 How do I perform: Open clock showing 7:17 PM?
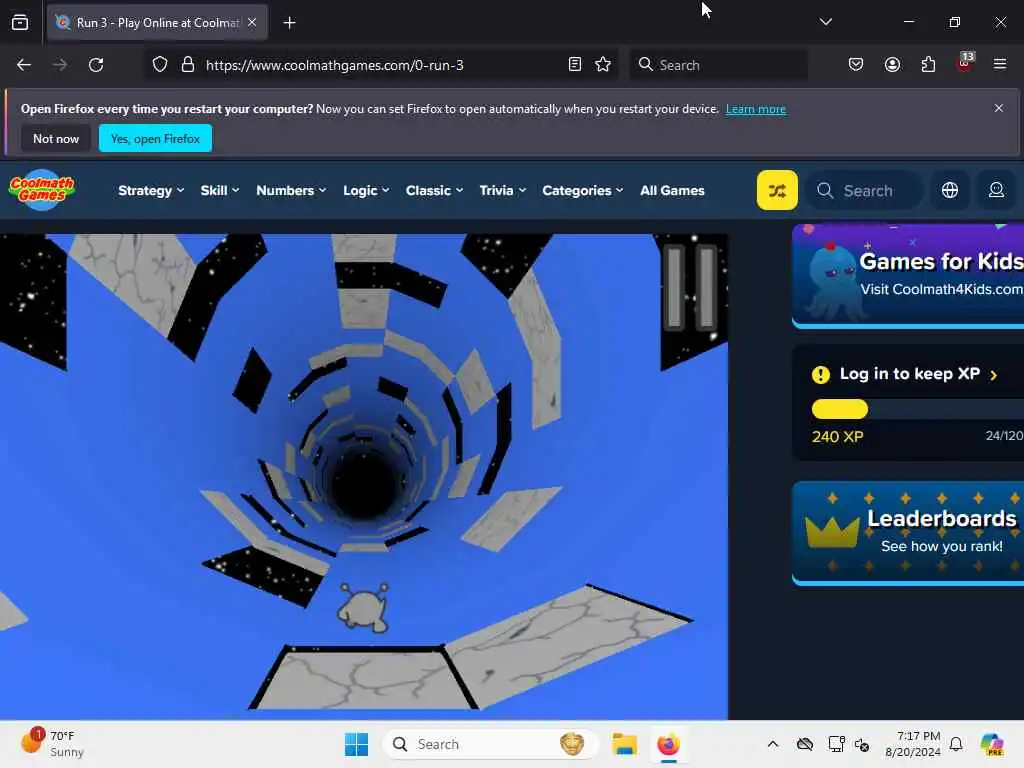912,744
